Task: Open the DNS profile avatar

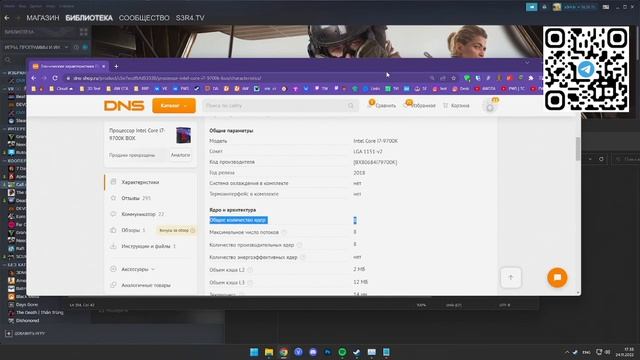Action: point(490,107)
